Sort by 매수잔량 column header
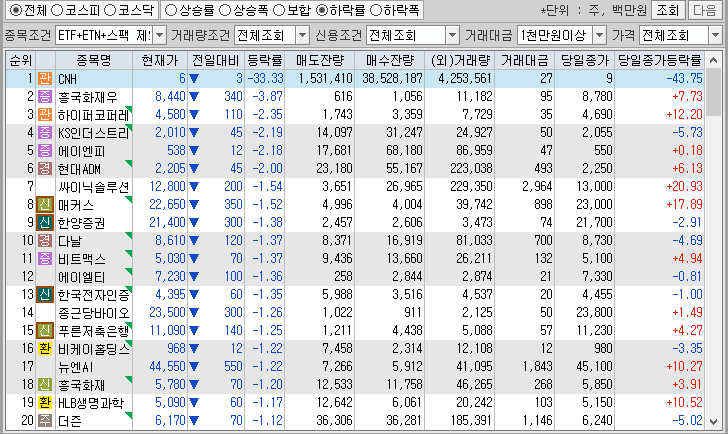Image resolution: width=728 pixels, height=434 pixels. (390, 60)
